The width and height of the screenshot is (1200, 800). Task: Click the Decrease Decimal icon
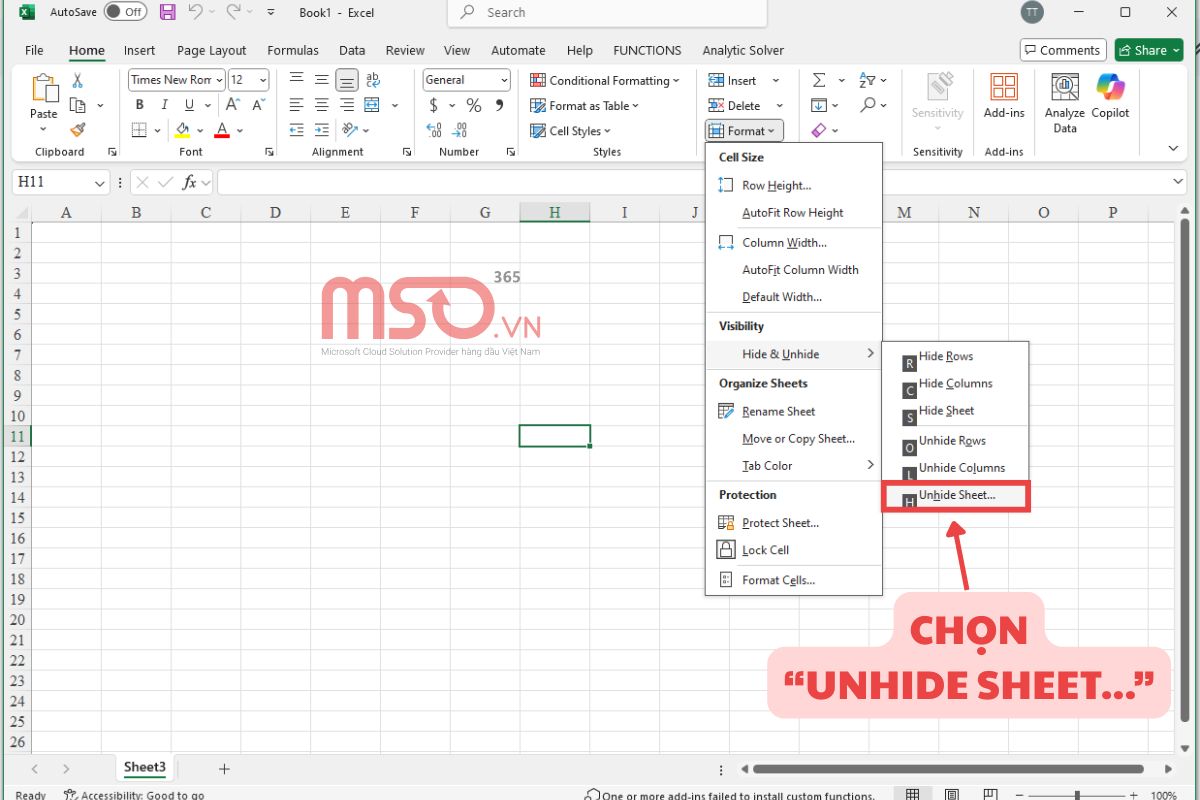460,130
